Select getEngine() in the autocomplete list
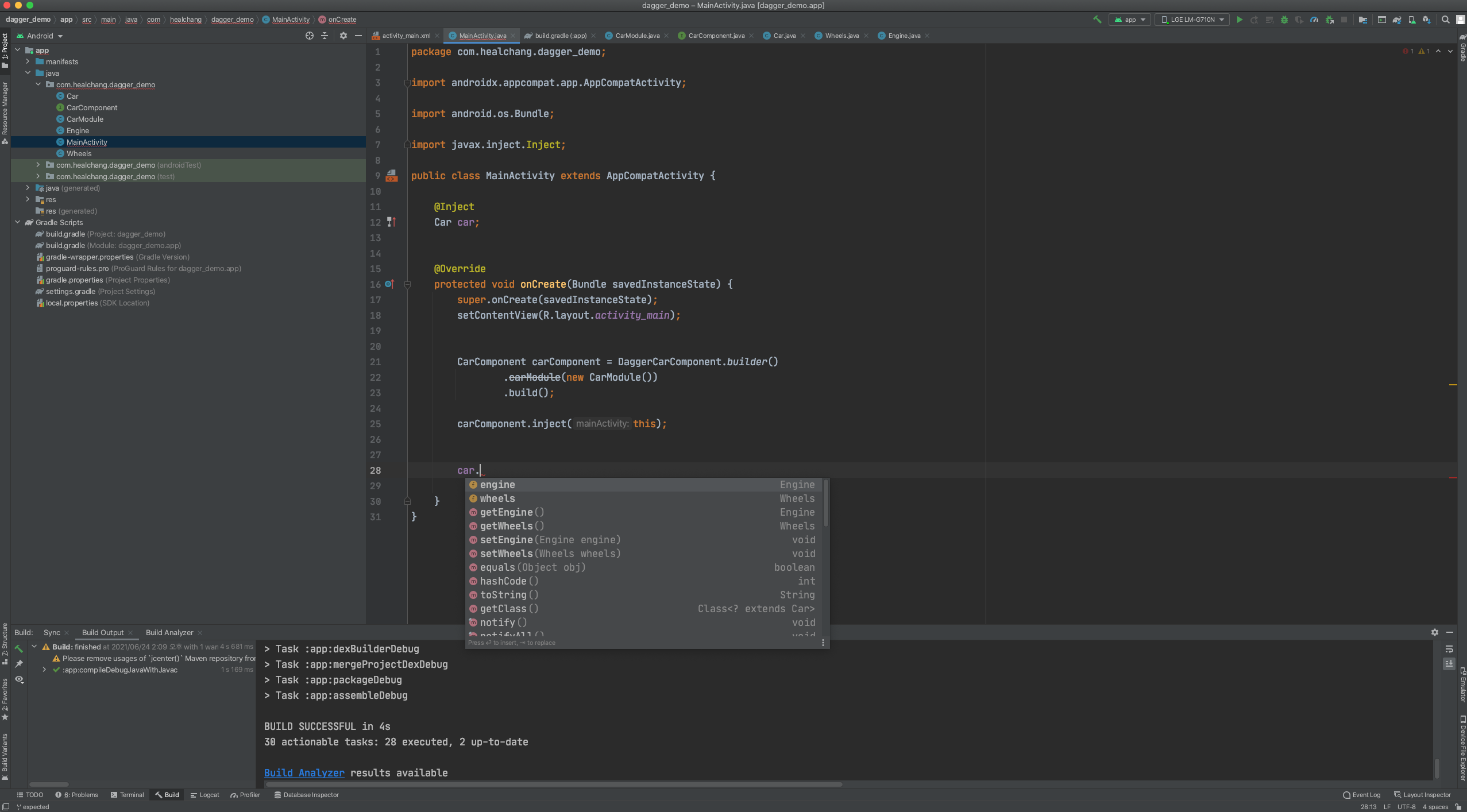This screenshot has width=1467, height=812. point(512,512)
